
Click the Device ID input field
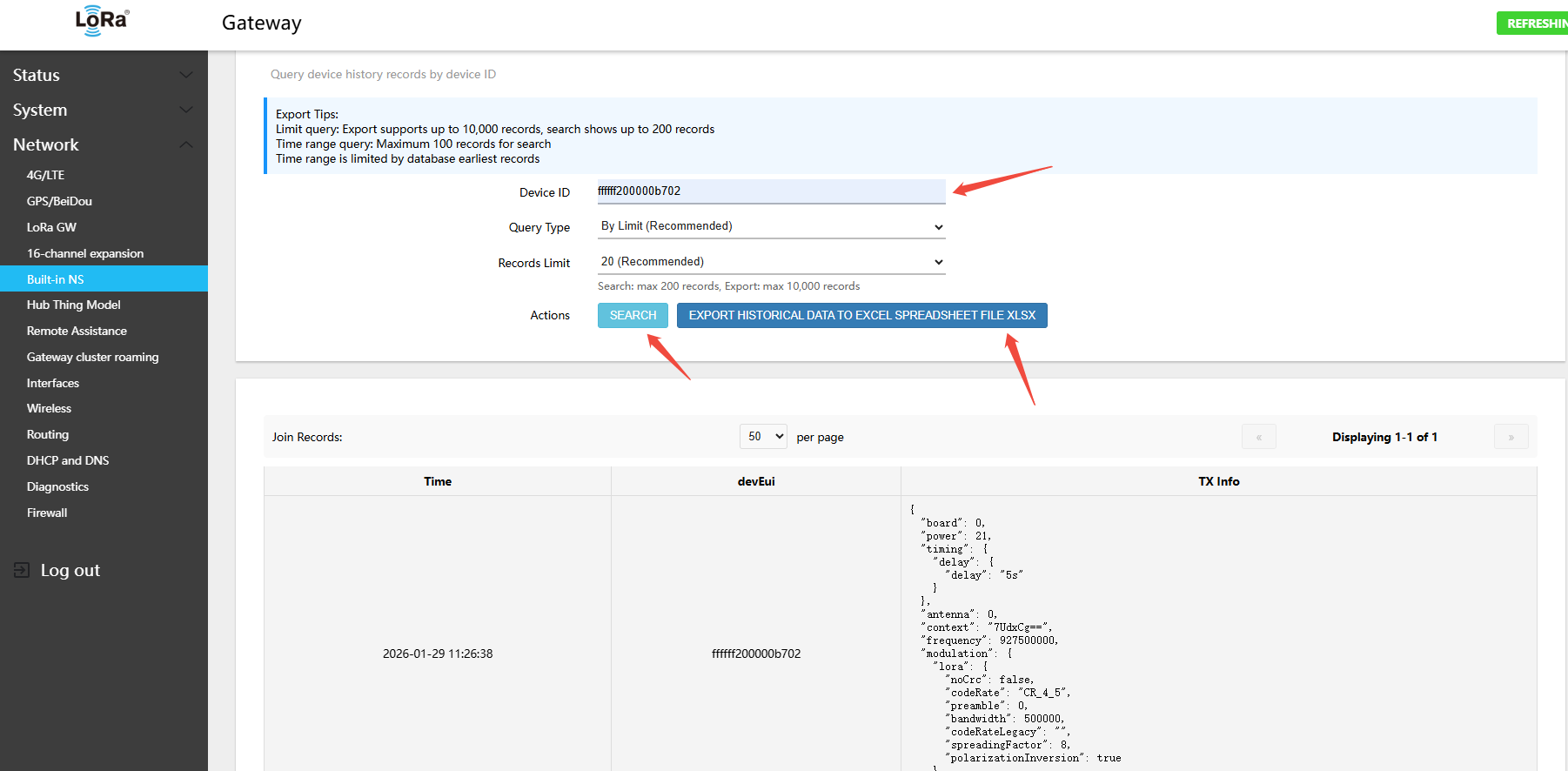tap(771, 191)
